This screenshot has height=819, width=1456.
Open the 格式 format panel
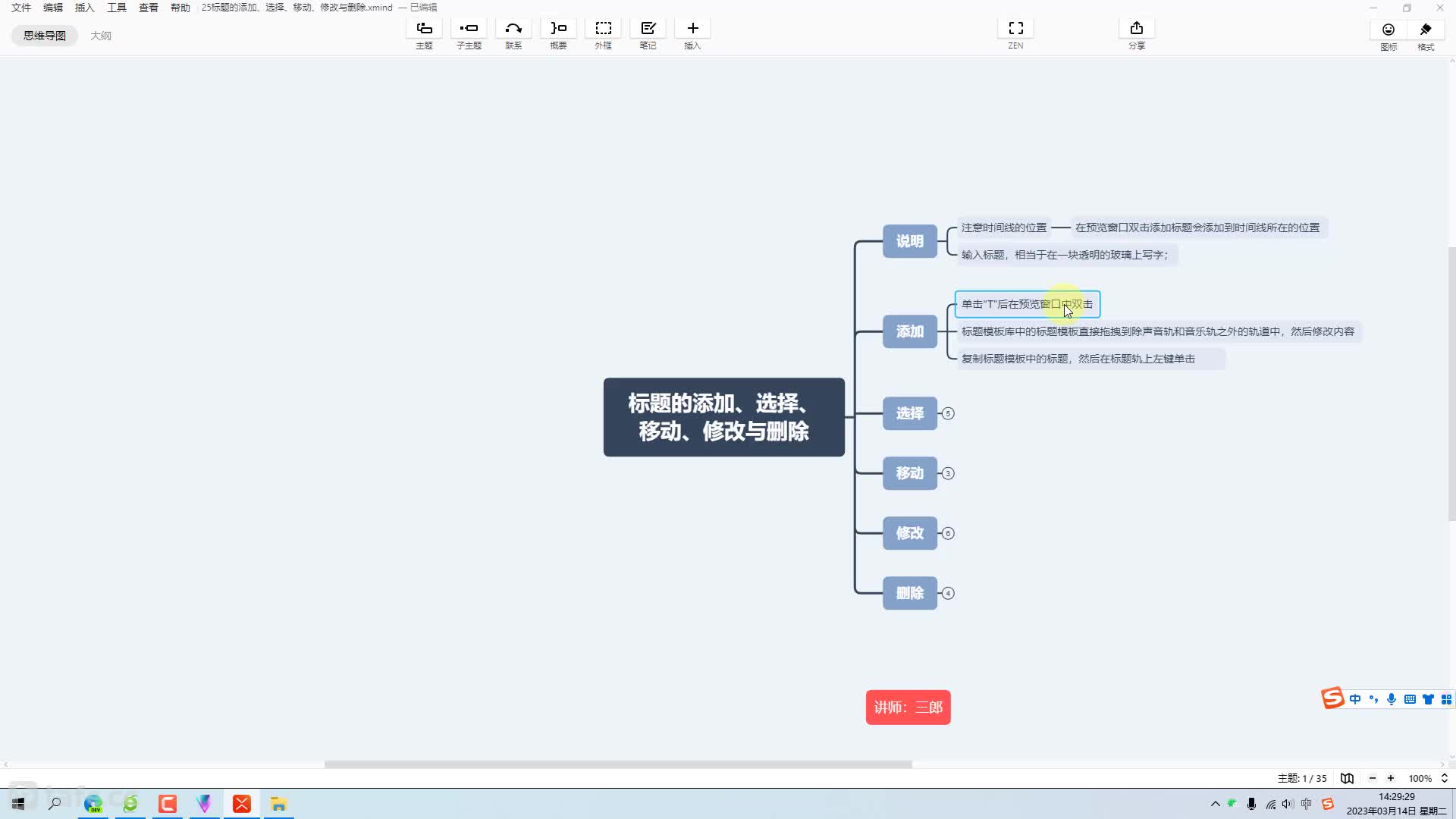(x=1426, y=30)
